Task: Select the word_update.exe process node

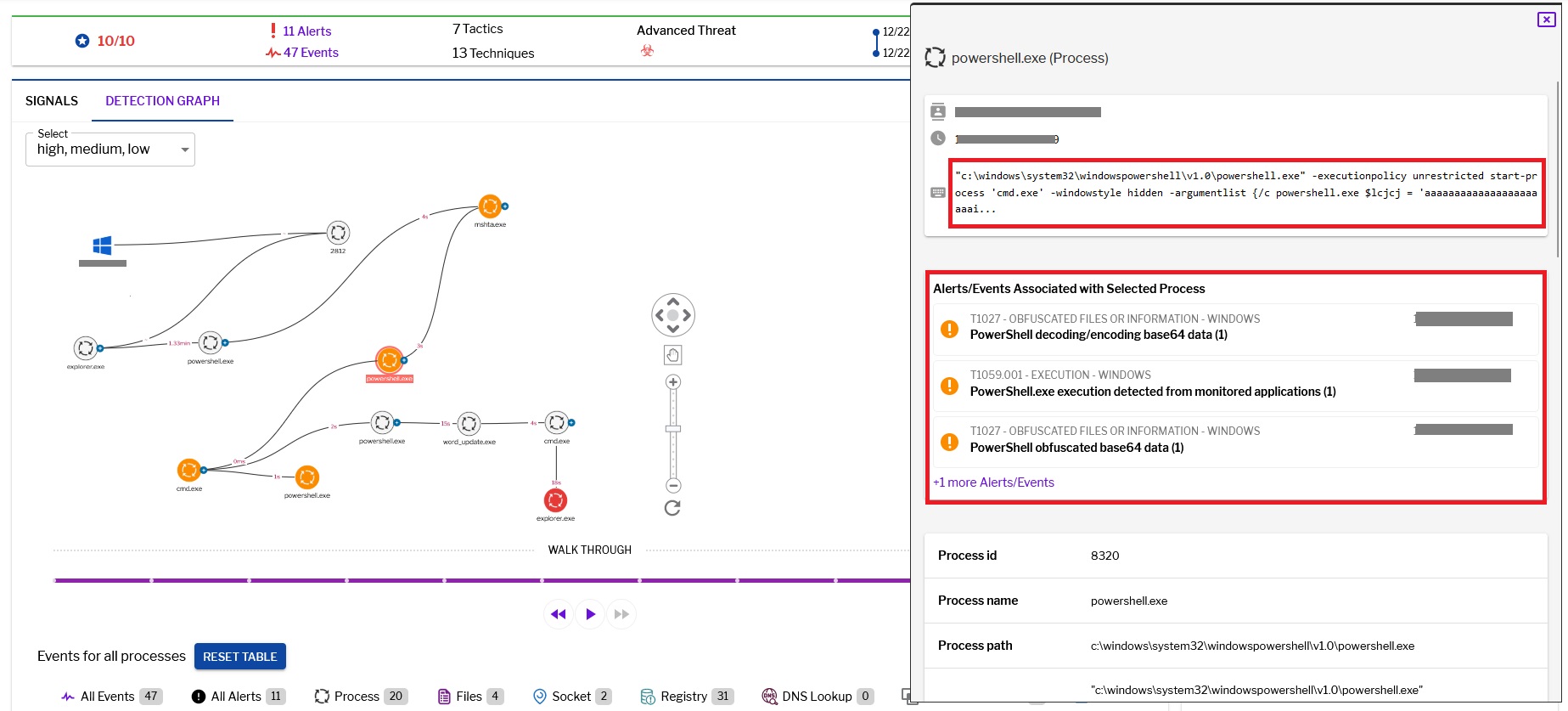Action: [x=469, y=423]
